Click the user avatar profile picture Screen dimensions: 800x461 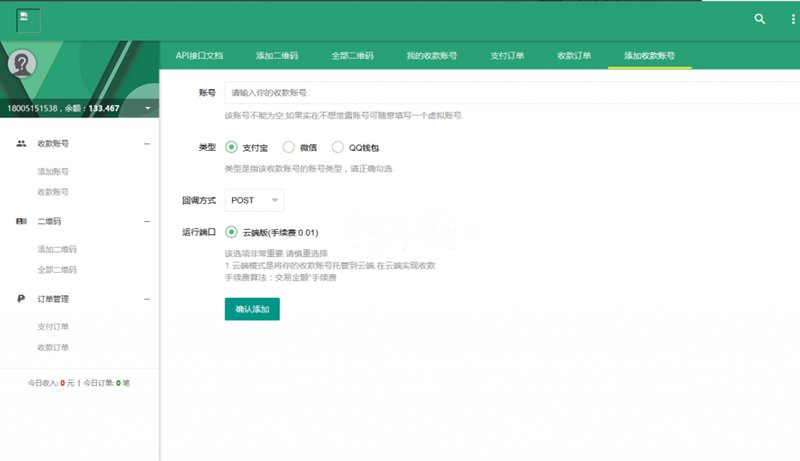23,64
